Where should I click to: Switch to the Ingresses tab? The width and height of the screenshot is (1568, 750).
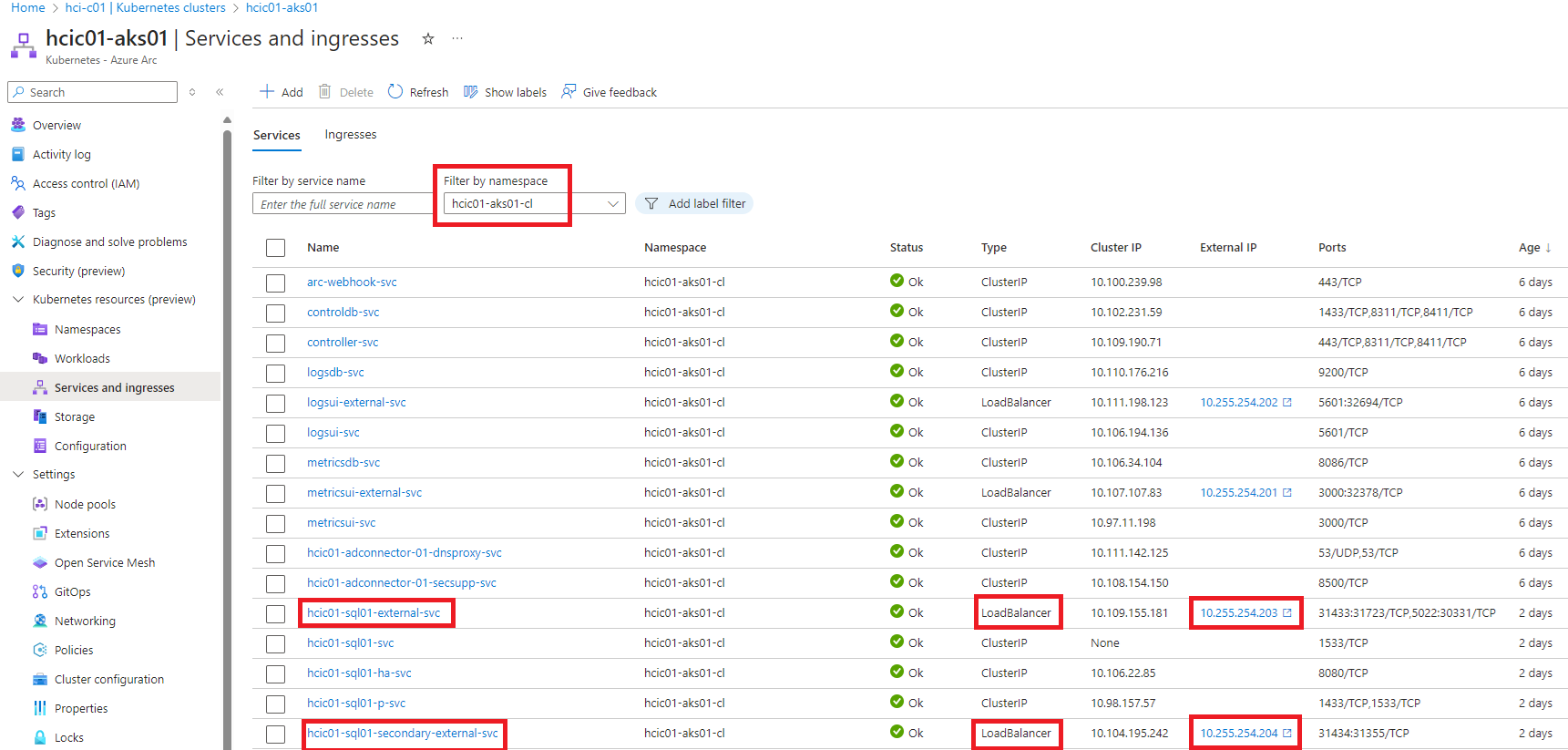(350, 135)
